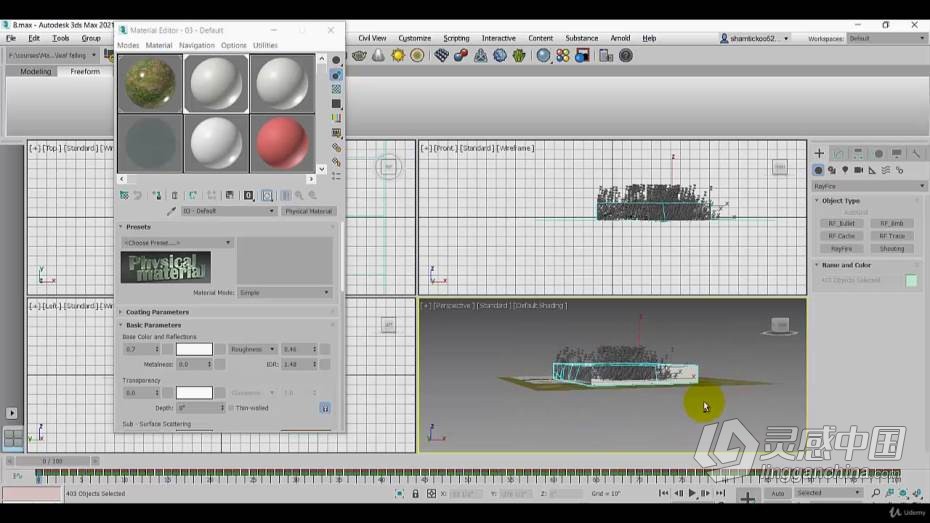Open the Utilities hammer icon in command panel
Screen dimensions: 930x523
(916, 154)
